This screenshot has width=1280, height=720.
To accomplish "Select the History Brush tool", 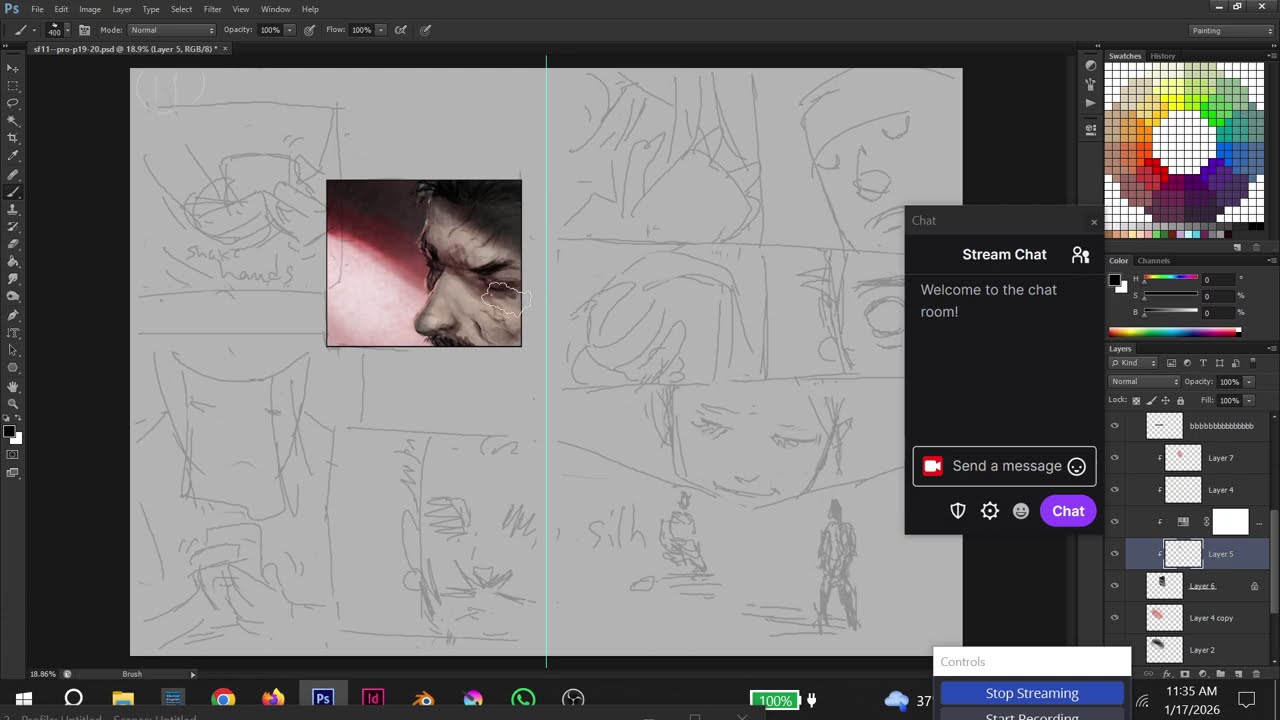I will tap(13, 227).
